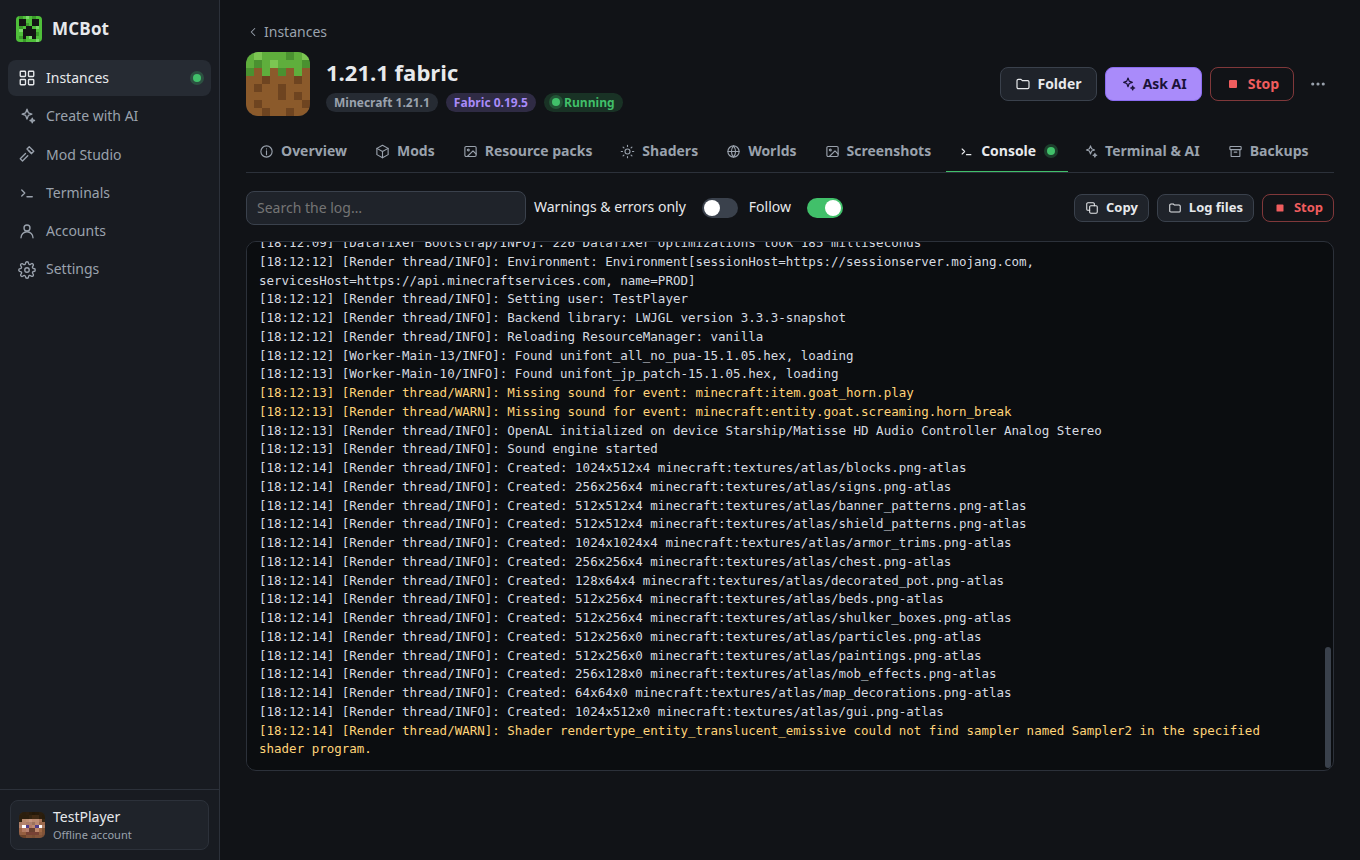Click the purple Ask AI button
1360x860 pixels.
coord(1153,84)
